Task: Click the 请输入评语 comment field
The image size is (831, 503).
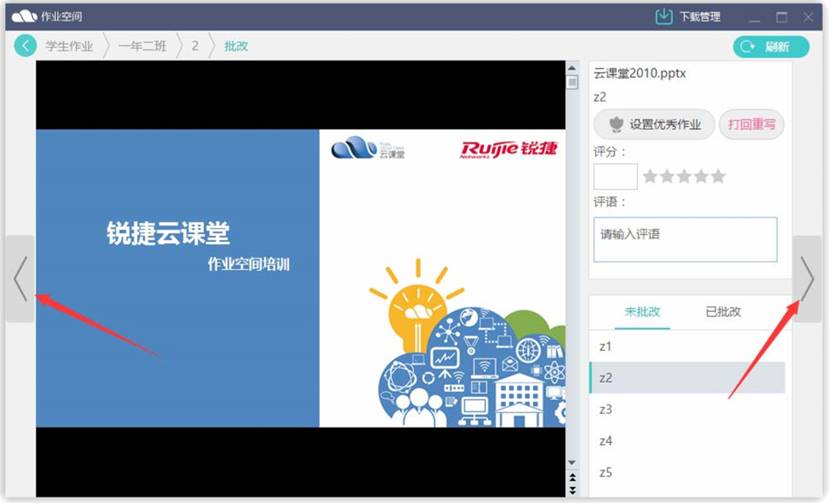Action: tap(685, 240)
